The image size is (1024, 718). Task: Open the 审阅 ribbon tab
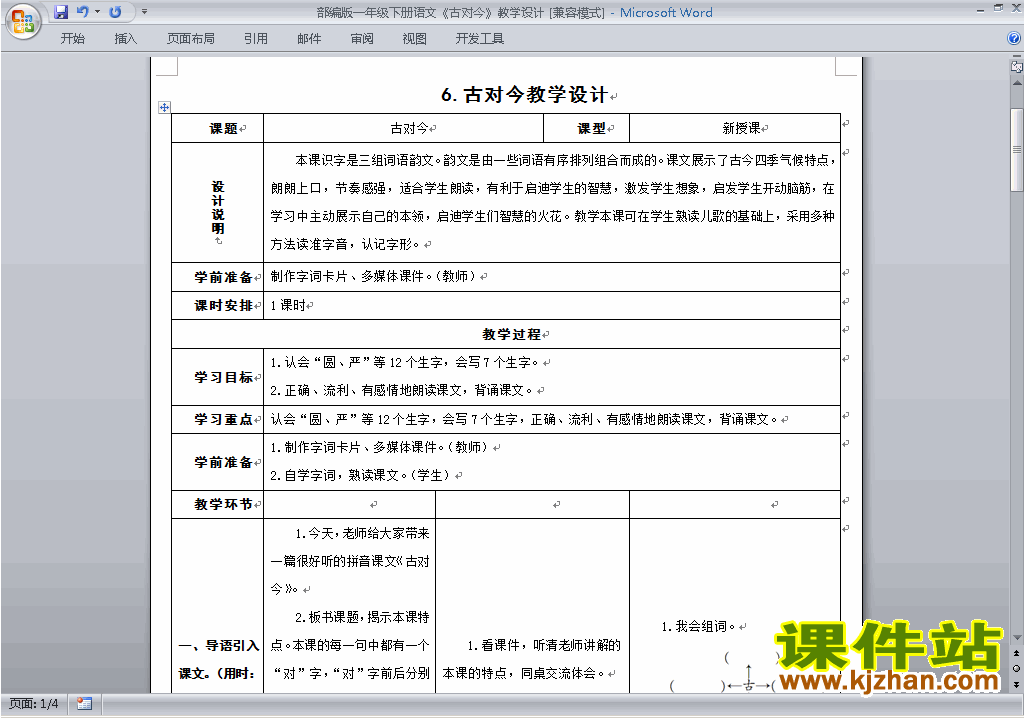[362, 39]
